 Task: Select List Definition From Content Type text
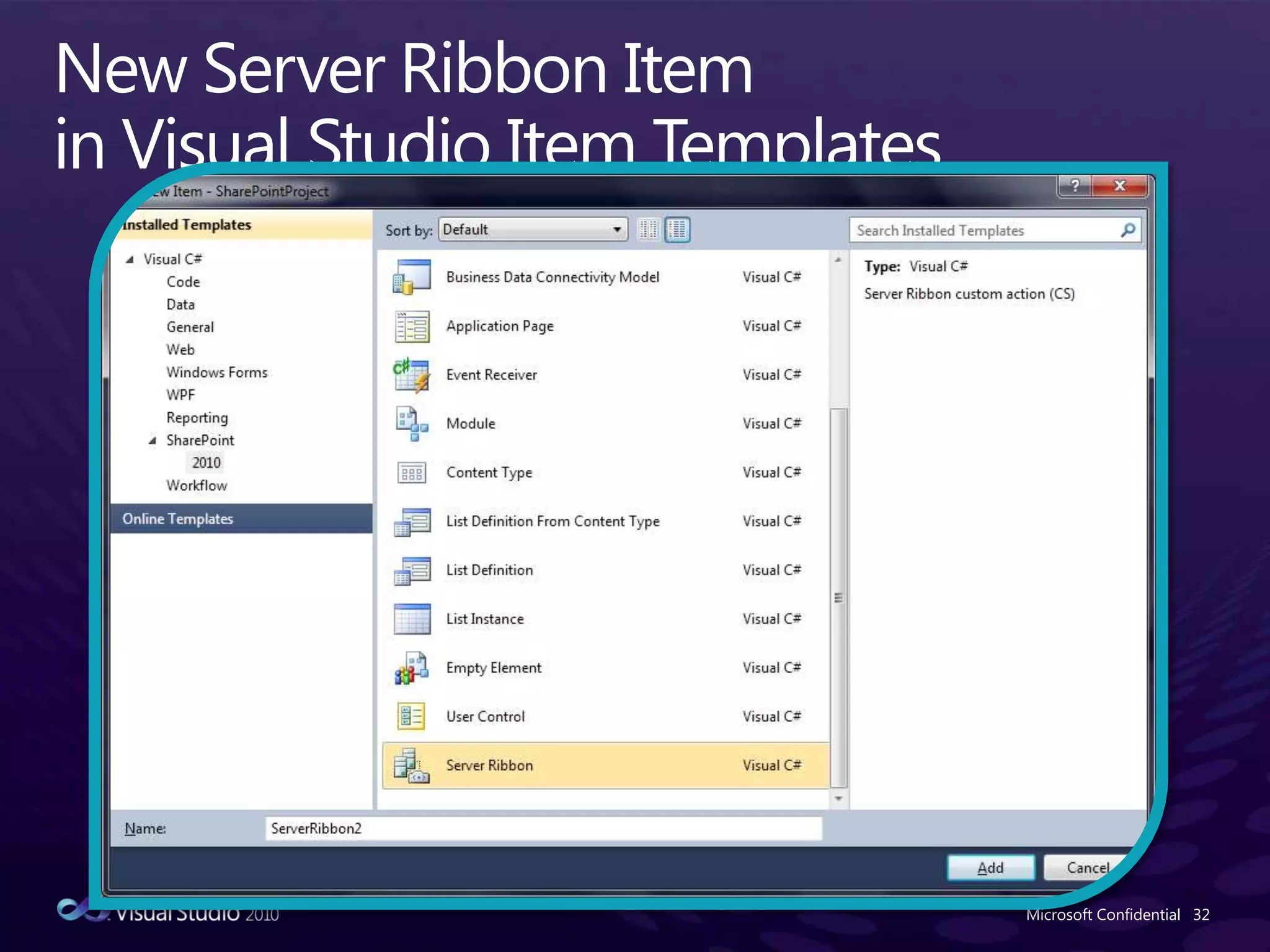[553, 522]
